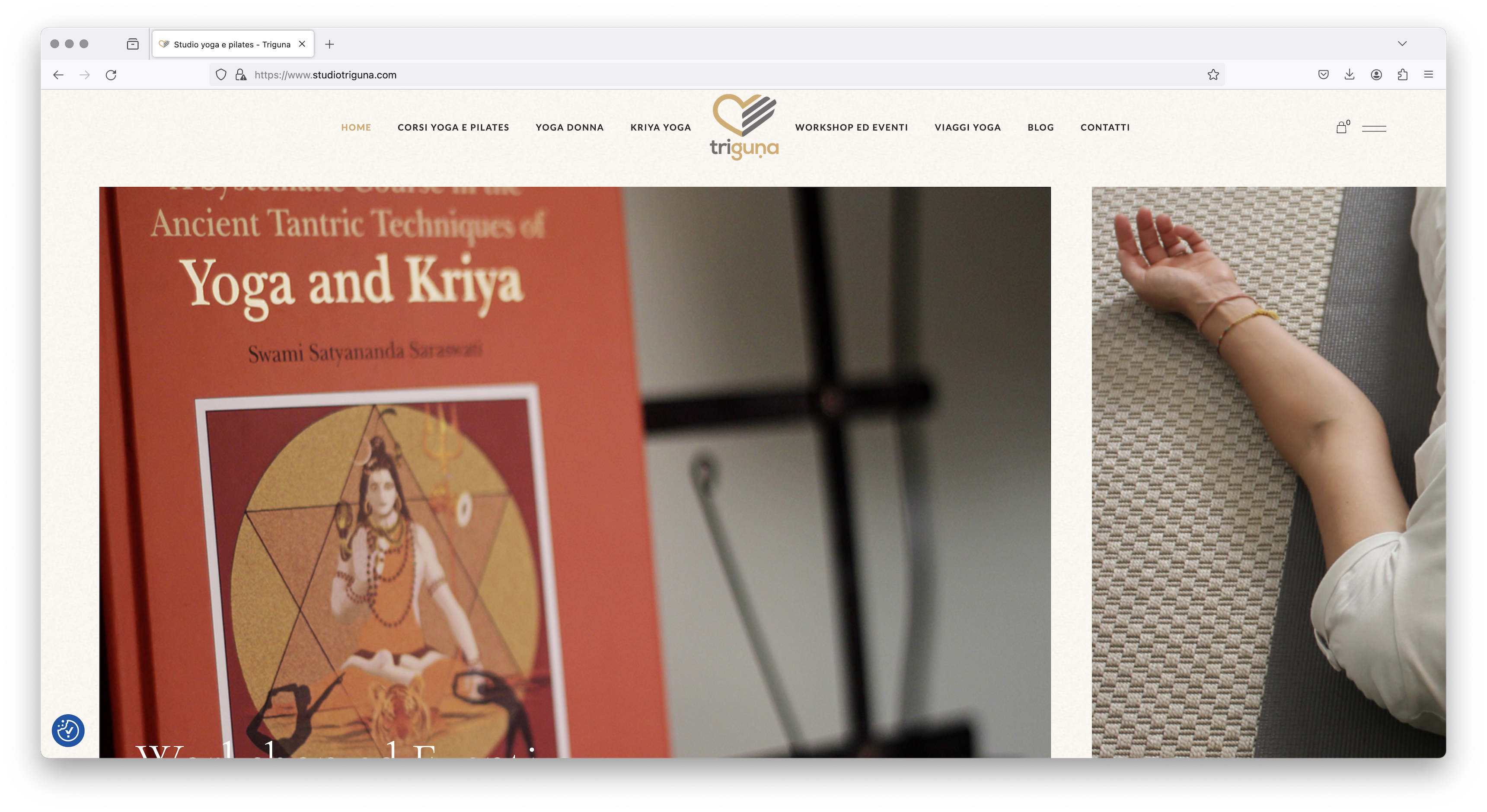
Task: Open the extensions puzzle icon
Action: pos(1402,74)
